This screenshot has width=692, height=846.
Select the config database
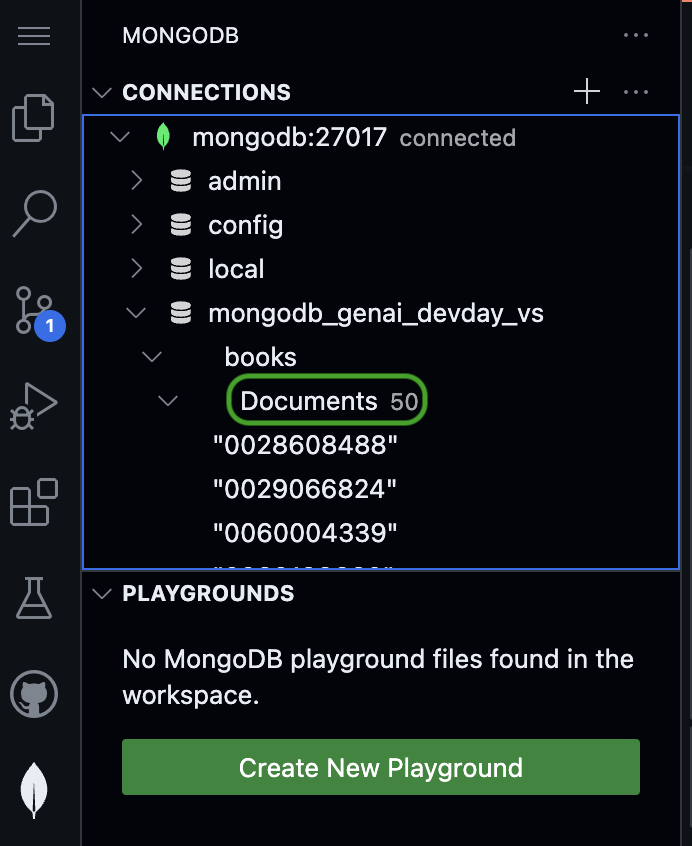coord(381,225)
